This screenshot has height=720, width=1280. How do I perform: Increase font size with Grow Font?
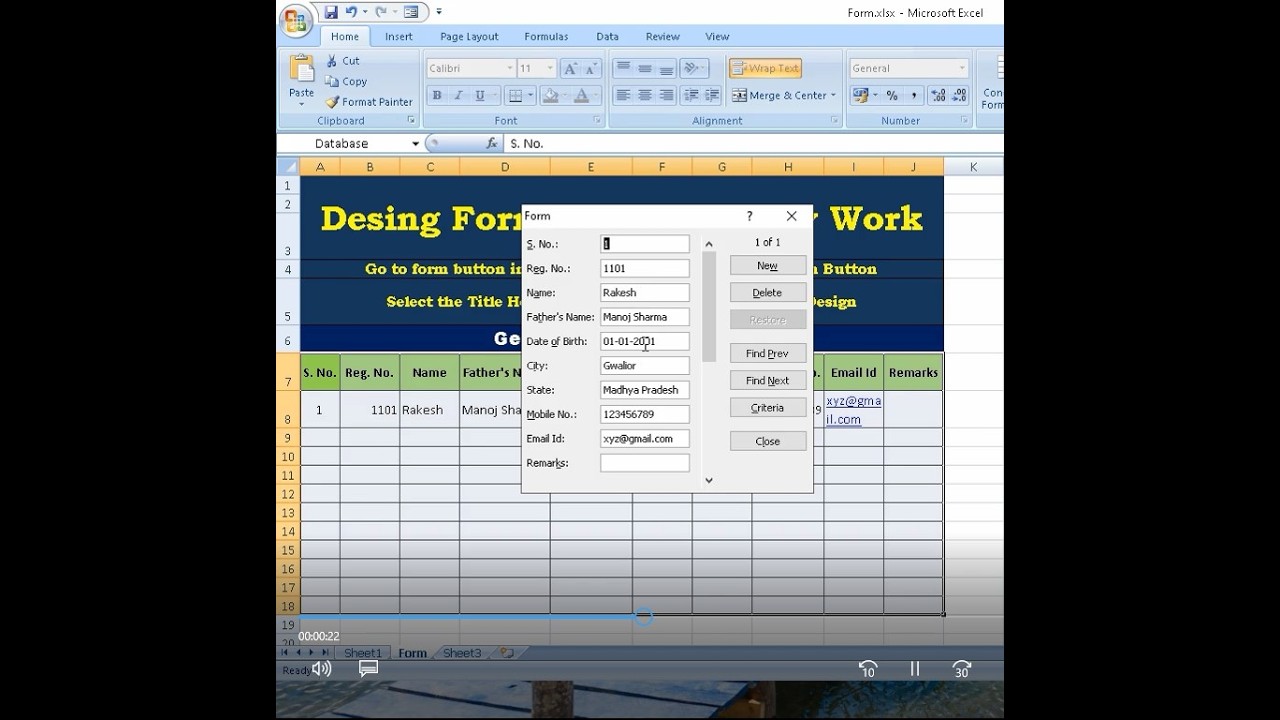(570, 68)
